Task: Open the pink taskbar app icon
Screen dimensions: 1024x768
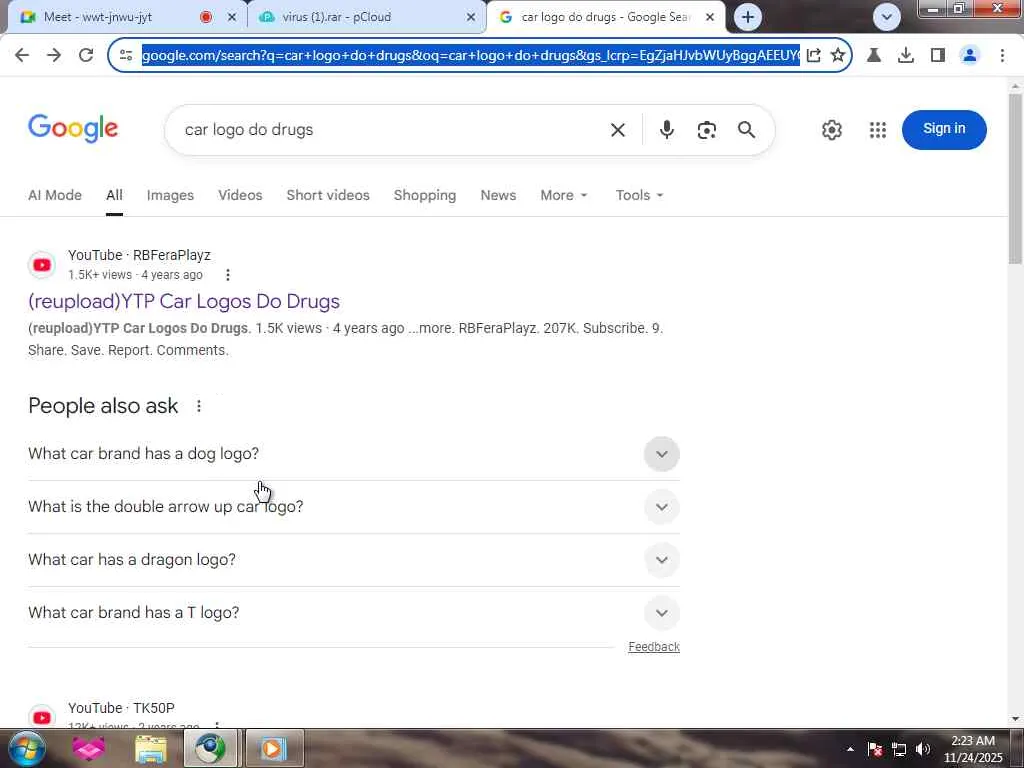Action: (89, 748)
